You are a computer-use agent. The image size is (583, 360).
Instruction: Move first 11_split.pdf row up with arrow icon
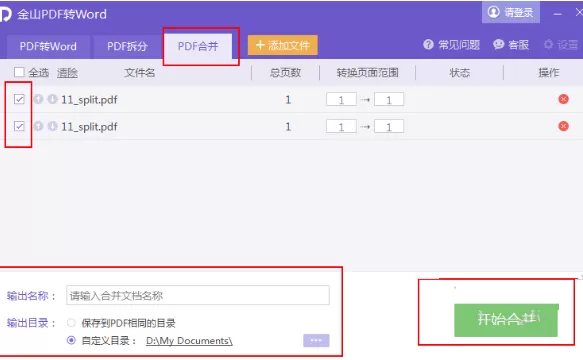38,99
